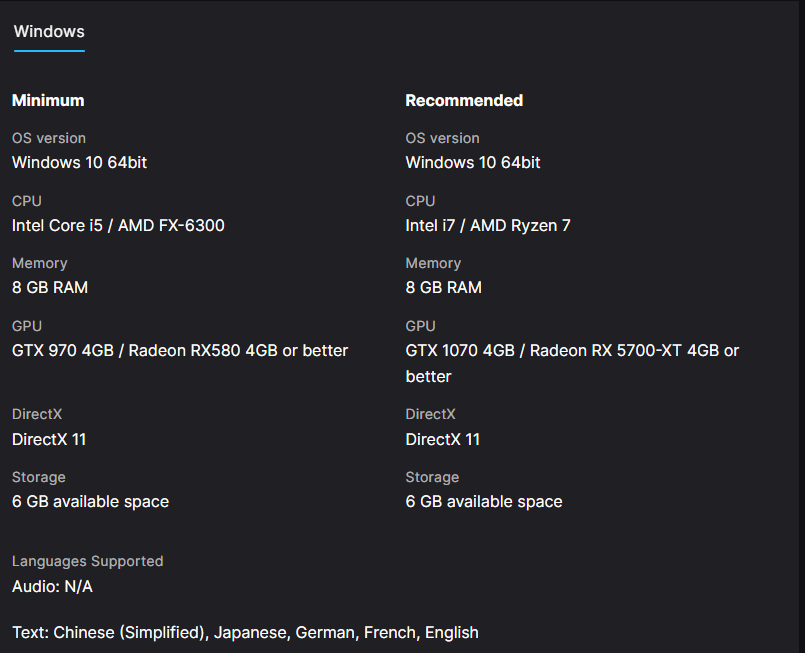The height and width of the screenshot is (653, 805).
Task: Click the GTX 970 4GB minimum GPU text
Action: pos(180,350)
